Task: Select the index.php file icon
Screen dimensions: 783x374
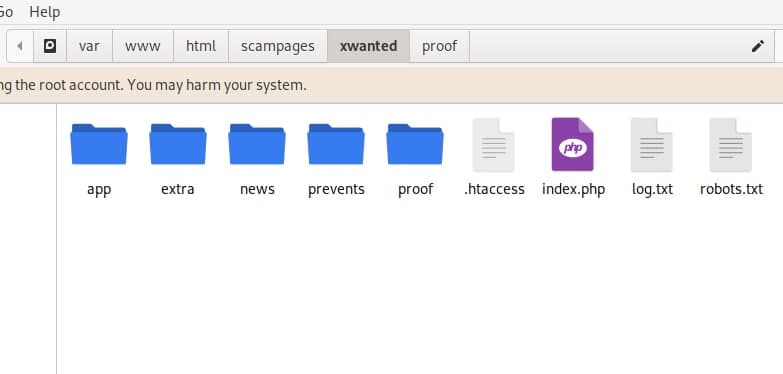Action: pyautogui.click(x=573, y=145)
